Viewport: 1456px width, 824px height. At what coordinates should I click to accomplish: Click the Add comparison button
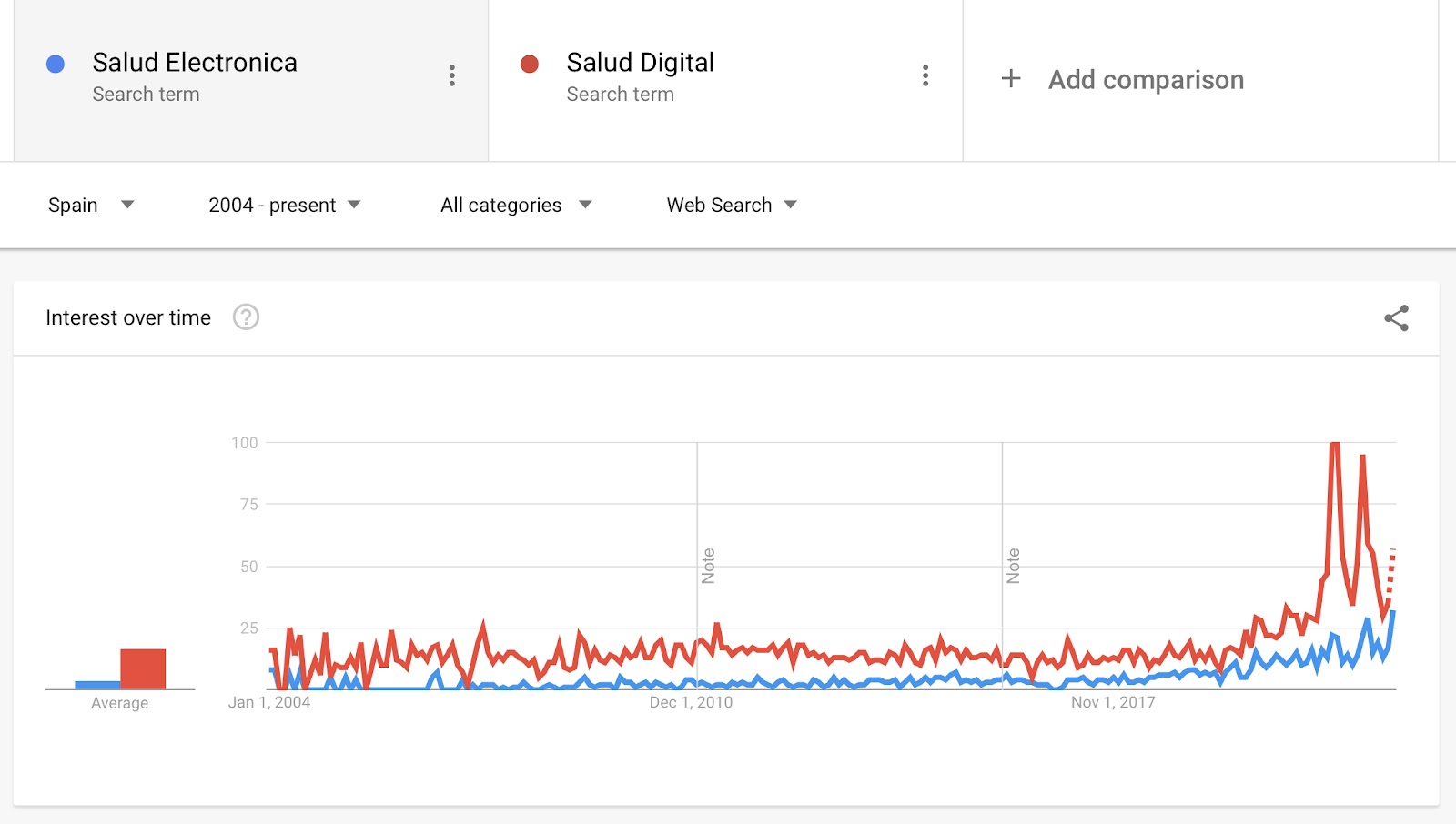[x=1121, y=80]
